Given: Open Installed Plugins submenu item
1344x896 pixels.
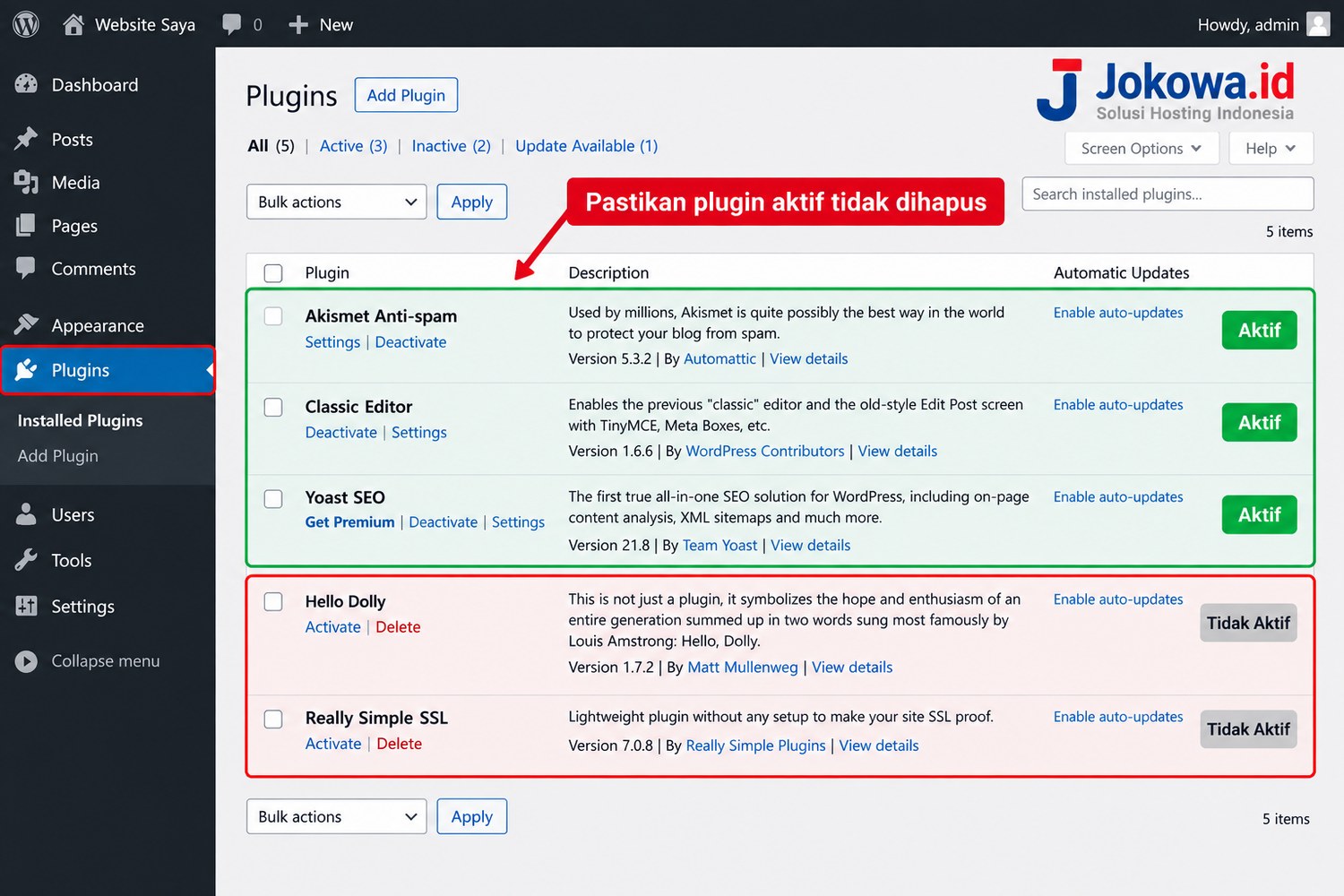Looking at the screenshot, I should pyautogui.click(x=80, y=420).
